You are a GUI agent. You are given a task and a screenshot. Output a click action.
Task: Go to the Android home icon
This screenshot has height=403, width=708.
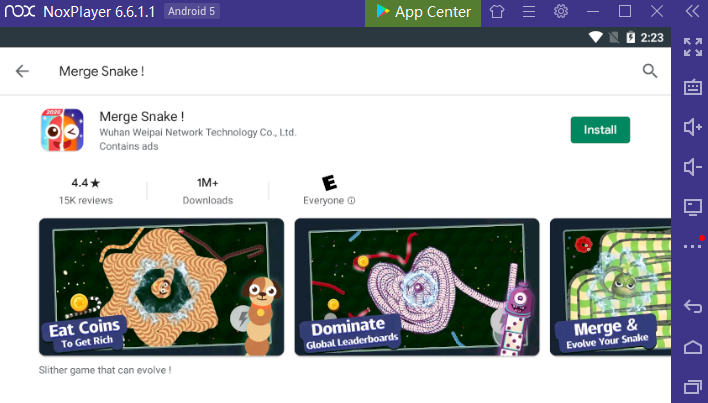coord(693,347)
